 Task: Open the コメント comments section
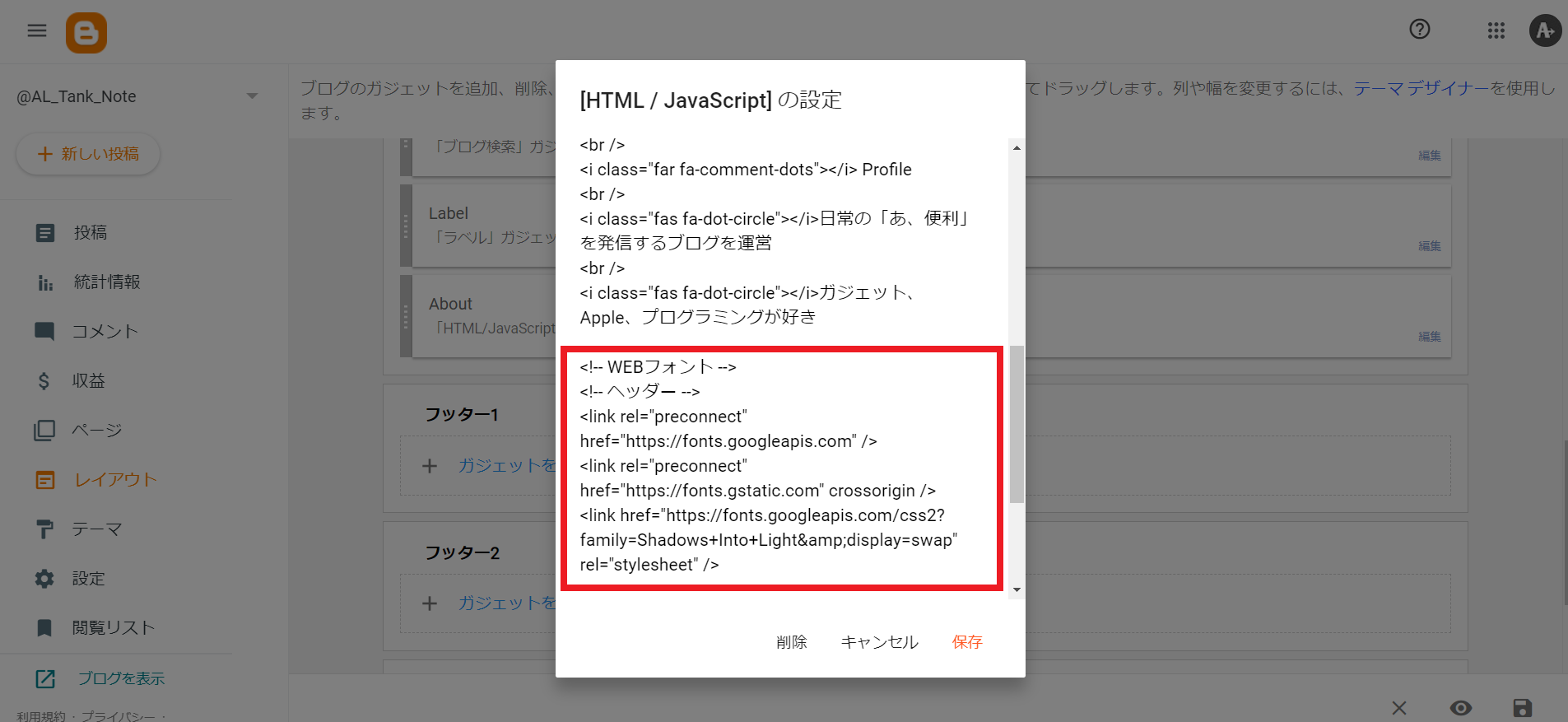pos(105,332)
